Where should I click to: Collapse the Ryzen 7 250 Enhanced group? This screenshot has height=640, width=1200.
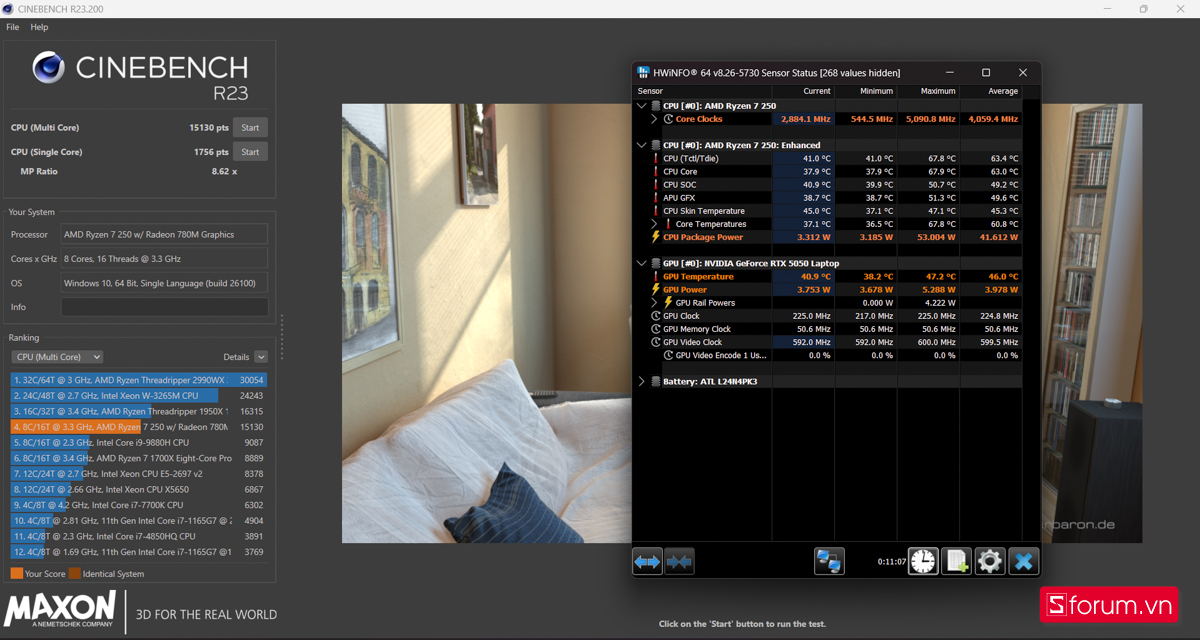[x=642, y=145]
